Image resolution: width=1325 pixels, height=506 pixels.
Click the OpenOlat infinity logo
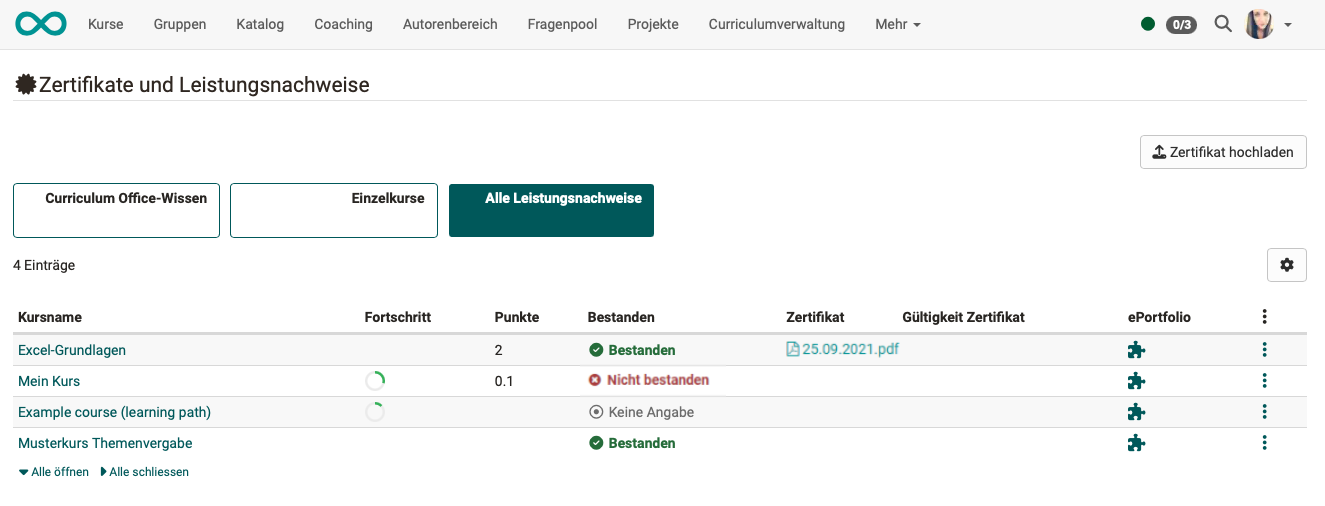[41, 24]
